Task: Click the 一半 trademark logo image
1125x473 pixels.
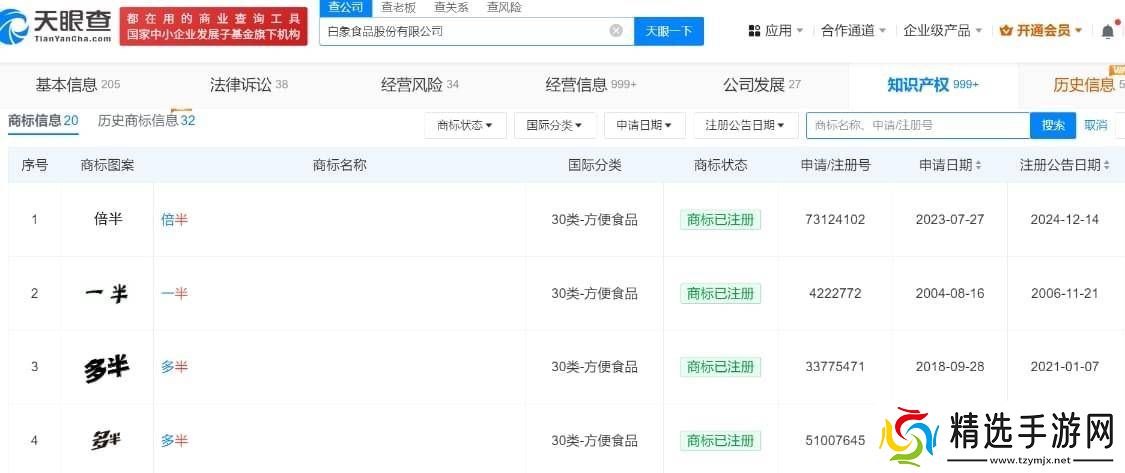Action: pyautogui.click(x=107, y=293)
